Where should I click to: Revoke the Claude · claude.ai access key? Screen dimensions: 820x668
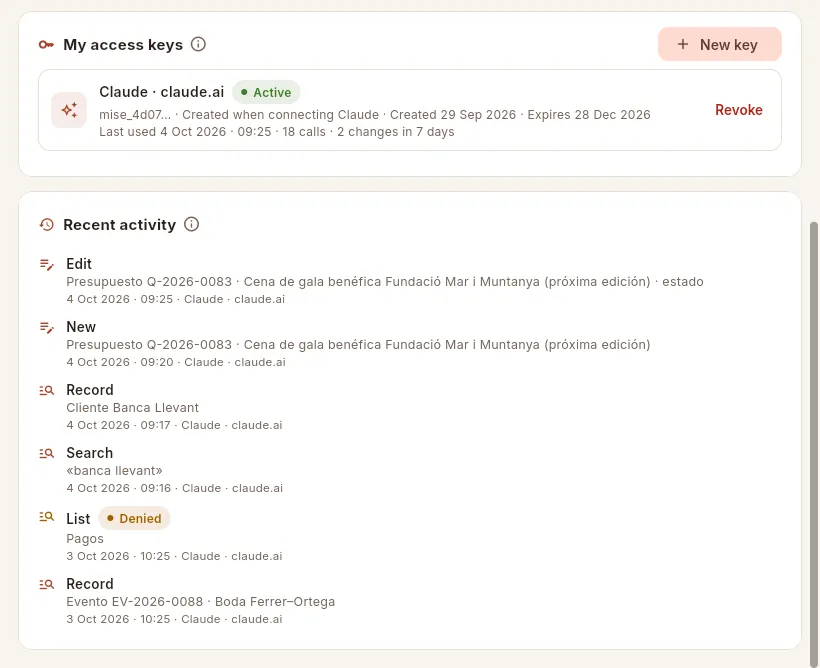[x=738, y=110]
